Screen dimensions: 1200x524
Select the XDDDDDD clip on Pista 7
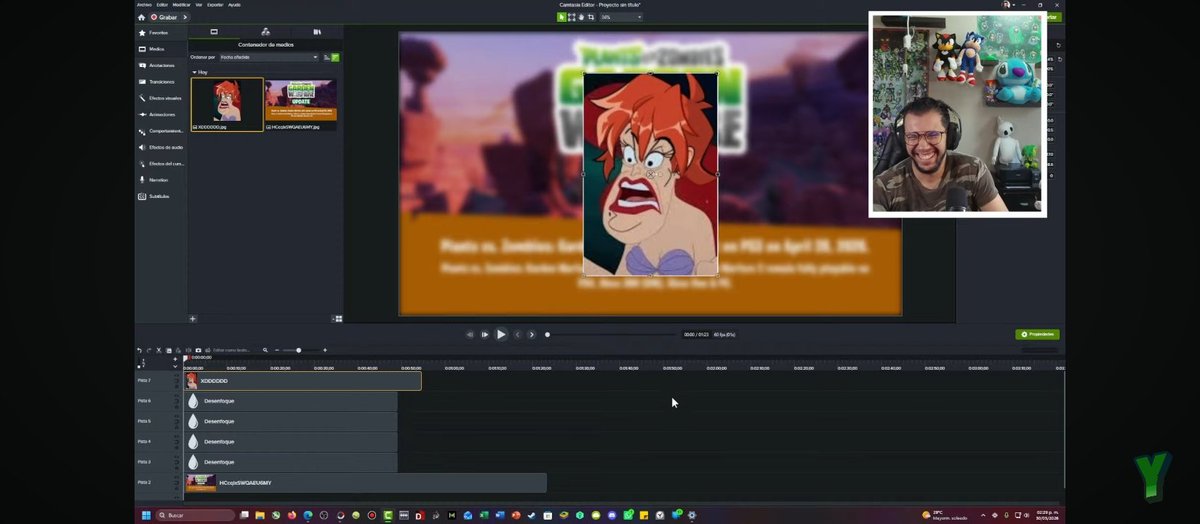[x=303, y=380]
